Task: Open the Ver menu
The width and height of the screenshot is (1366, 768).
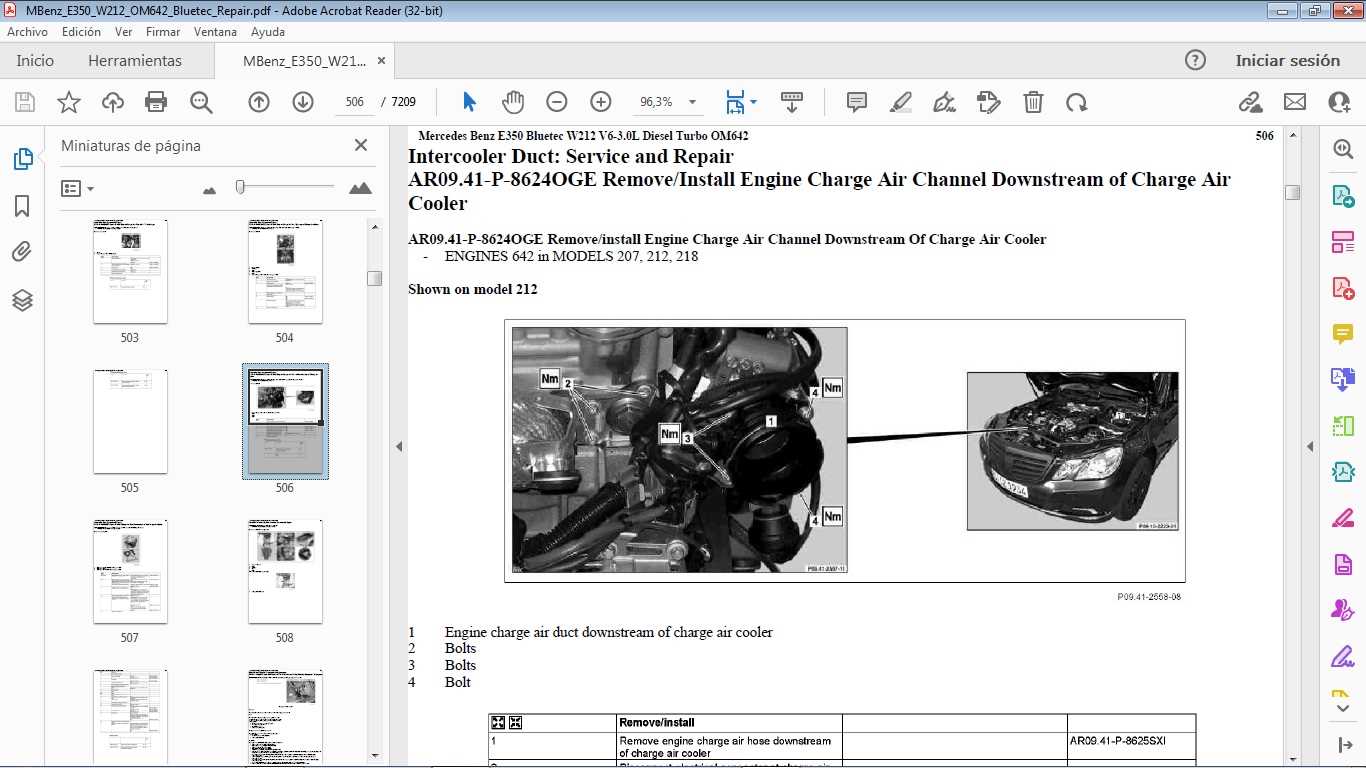Action: point(124,32)
